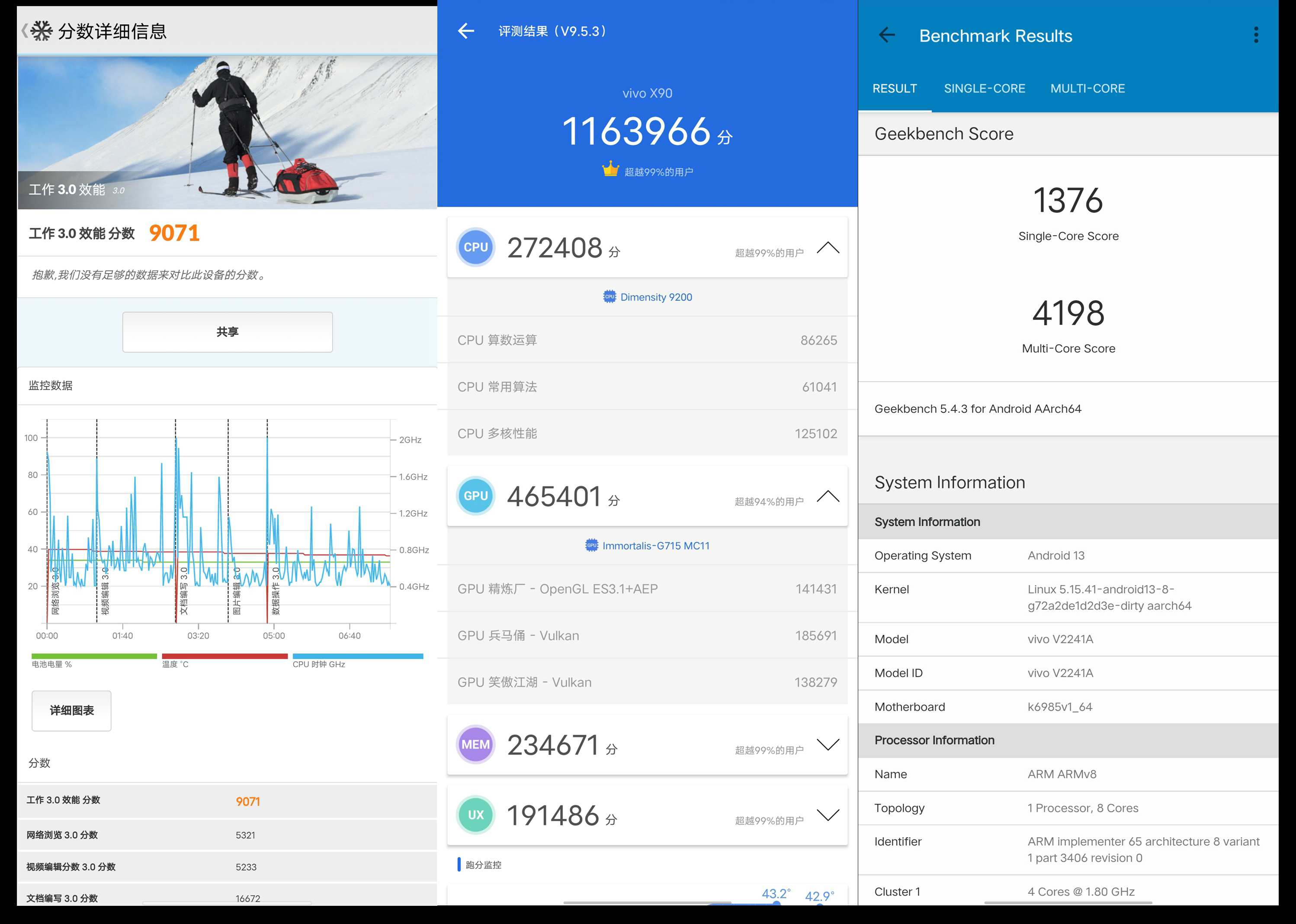
Task: Open the Dimensity 9200 link
Action: [x=656, y=297]
